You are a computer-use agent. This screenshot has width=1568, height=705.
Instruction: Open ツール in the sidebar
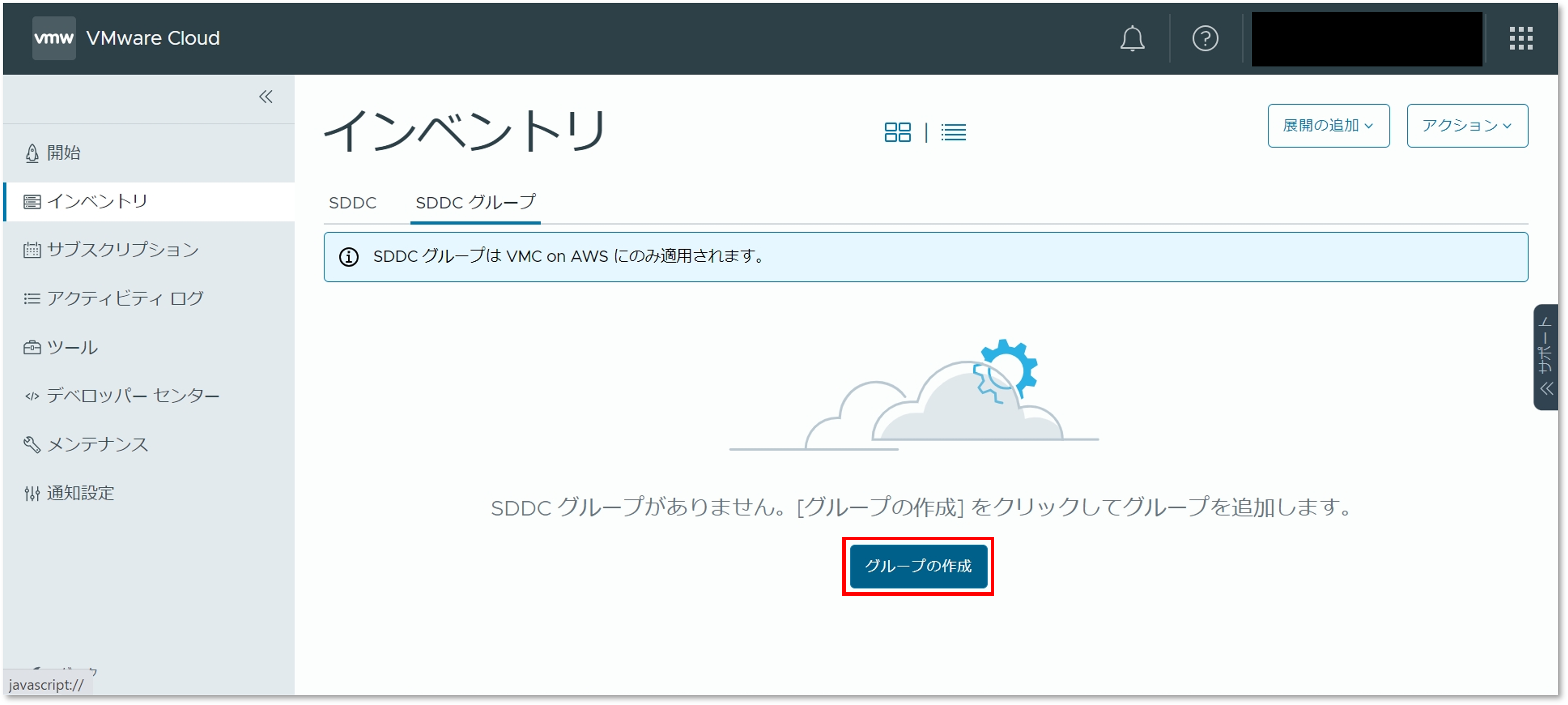[x=149, y=347]
